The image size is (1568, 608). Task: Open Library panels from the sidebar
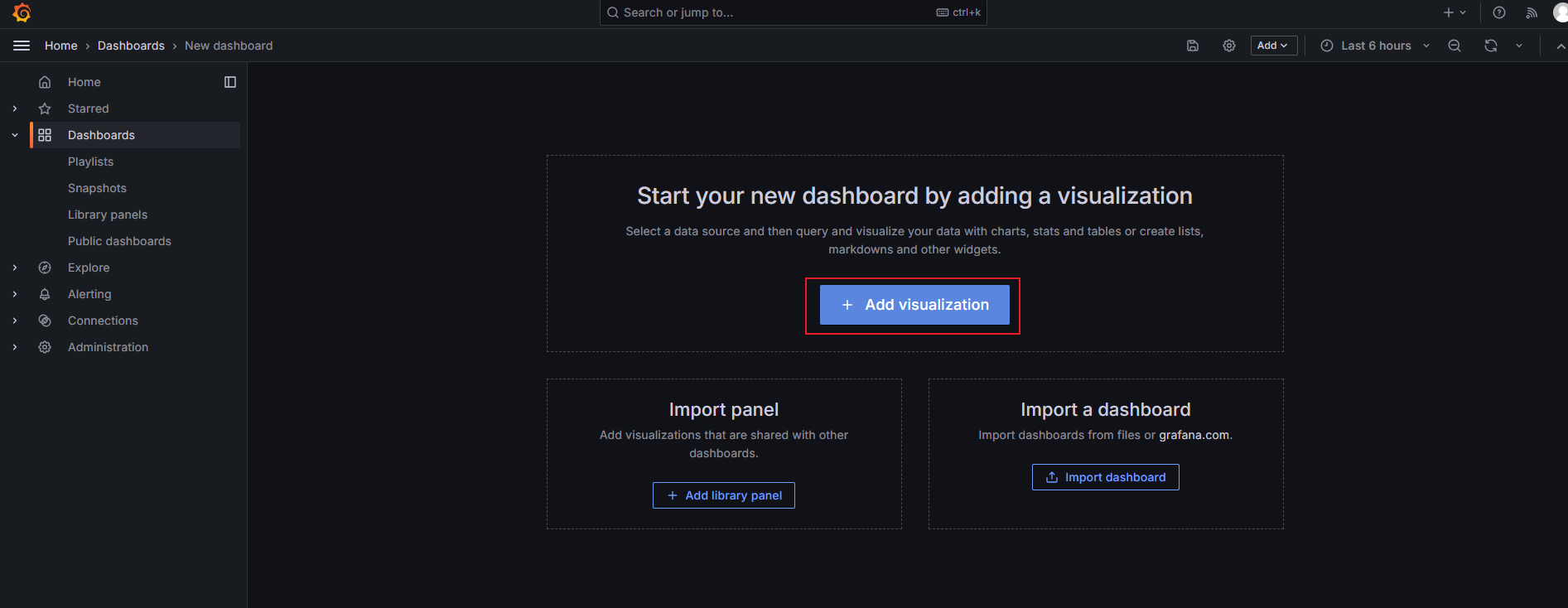click(108, 215)
